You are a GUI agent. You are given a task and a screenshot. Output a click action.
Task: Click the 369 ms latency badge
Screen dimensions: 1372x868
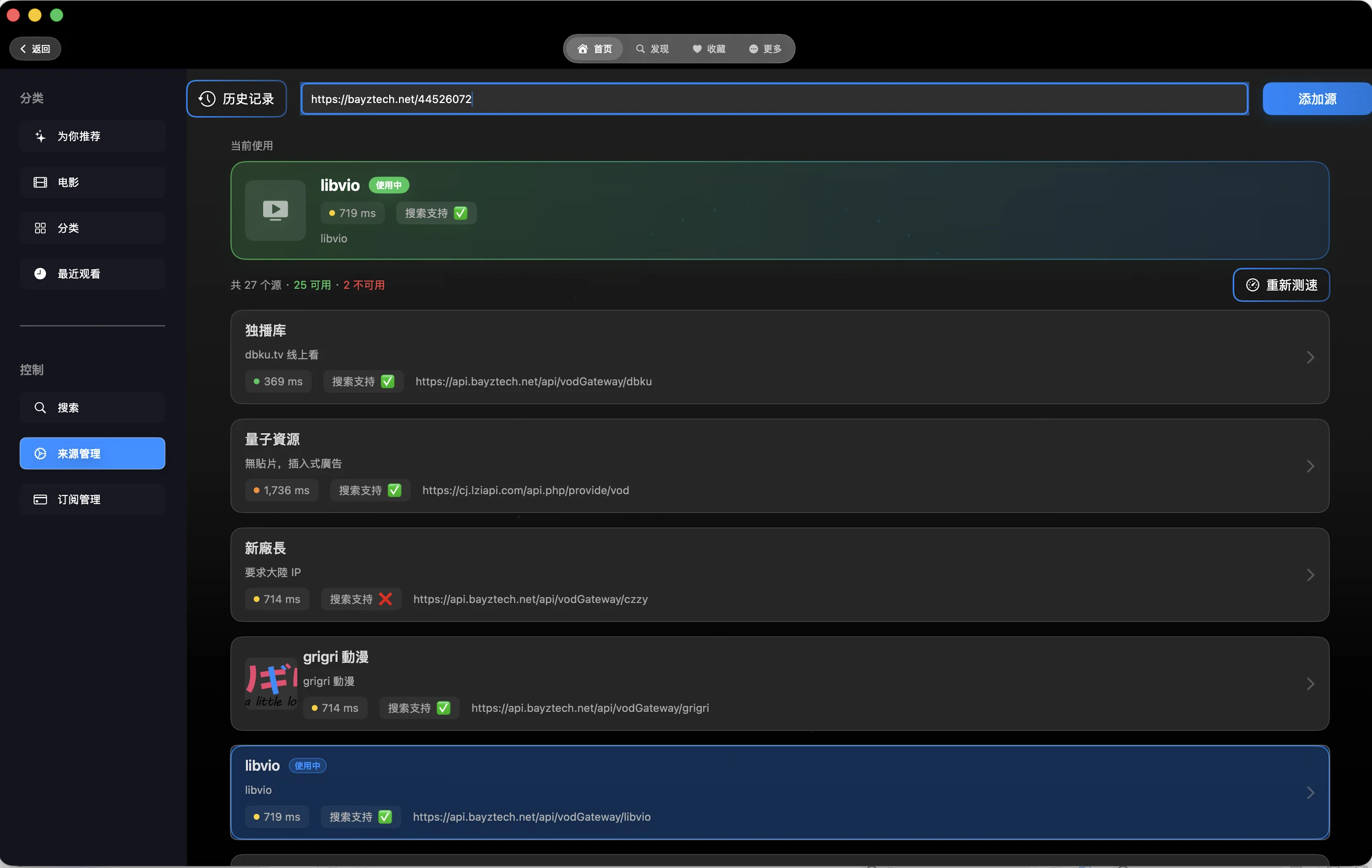[278, 382]
